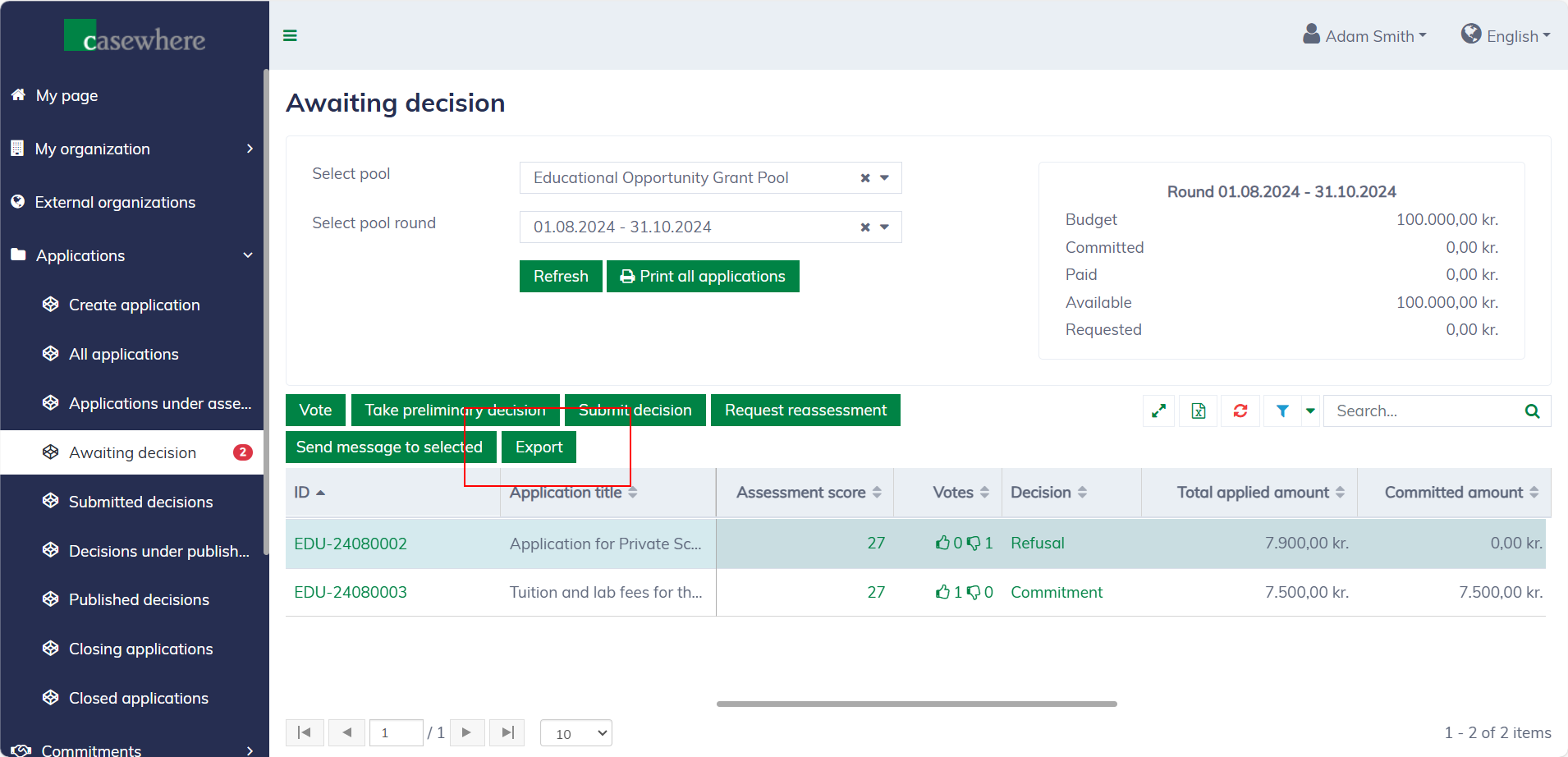
Task: Go to the next page arrow
Action: (x=466, y=732)
